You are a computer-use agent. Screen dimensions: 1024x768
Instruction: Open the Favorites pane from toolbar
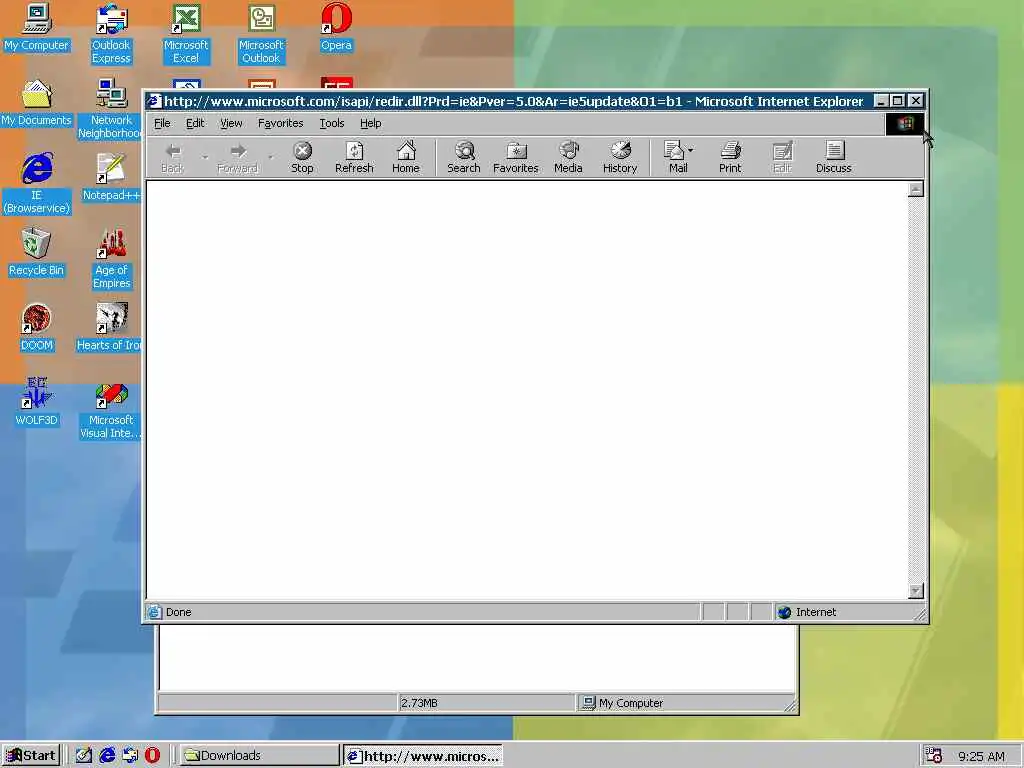pos(516,157)
